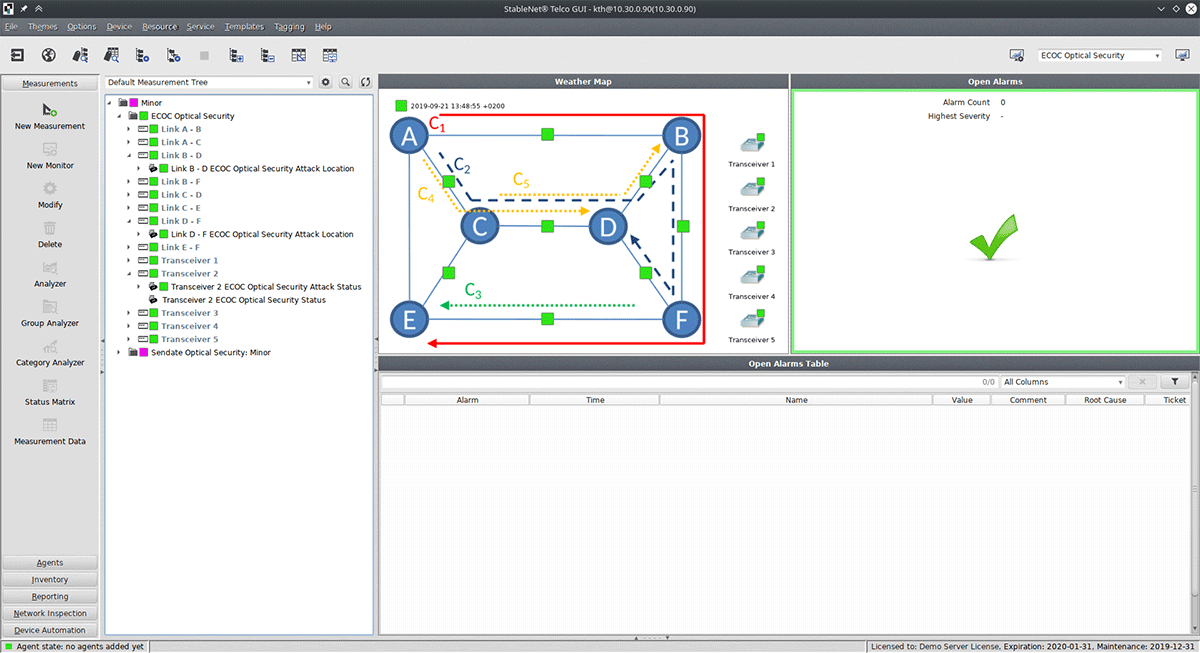1200x653 pixels.
Task: Click Transceiver 5 icon on weather map
Action: [751, 320]
